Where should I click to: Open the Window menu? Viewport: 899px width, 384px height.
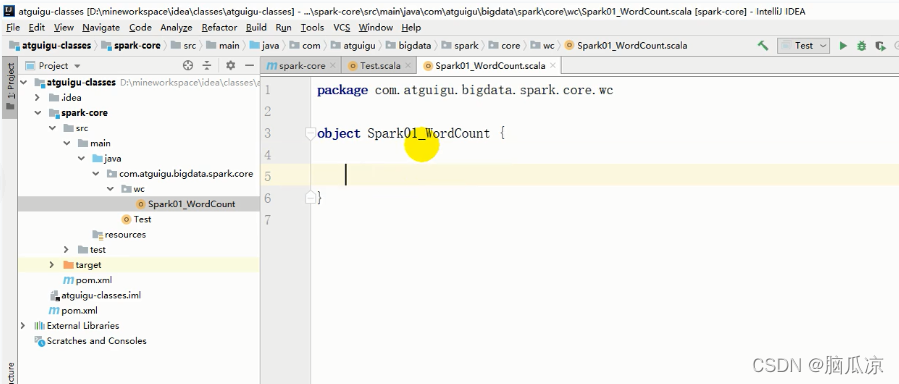tap(376, 28)
